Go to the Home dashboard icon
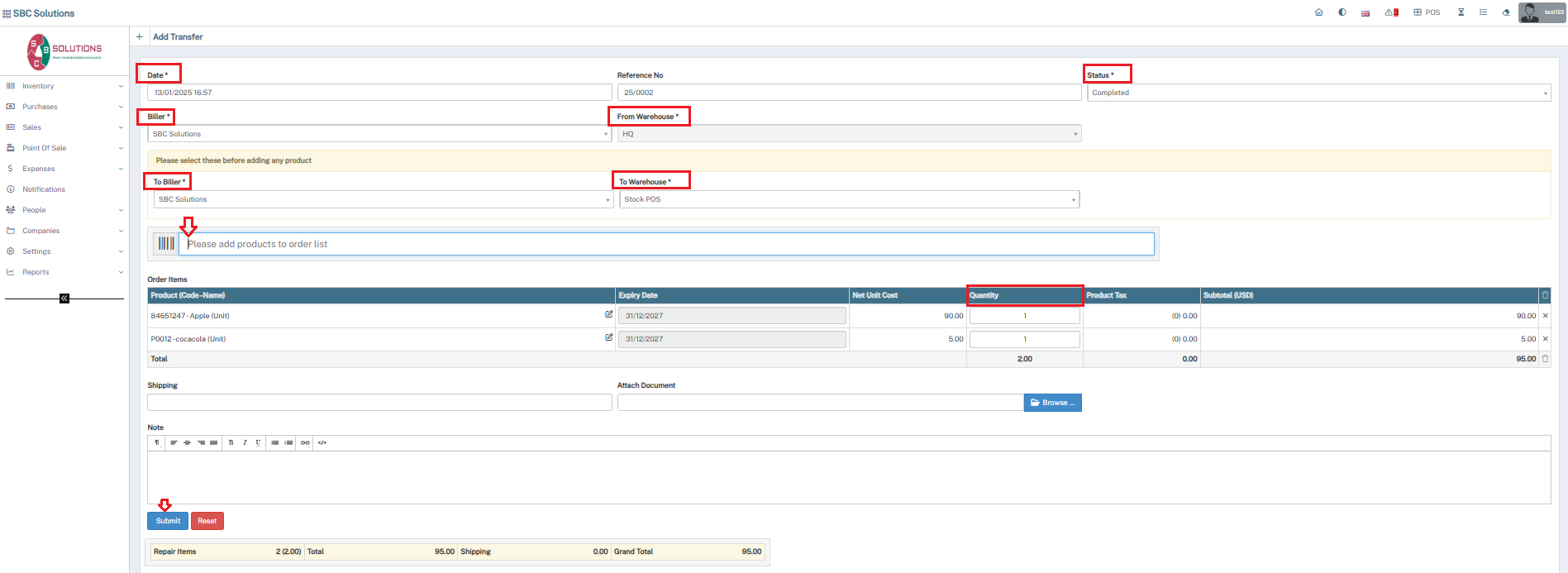Image resolution: width=1568 pixels, height=573 pixels. point(1318,12)
